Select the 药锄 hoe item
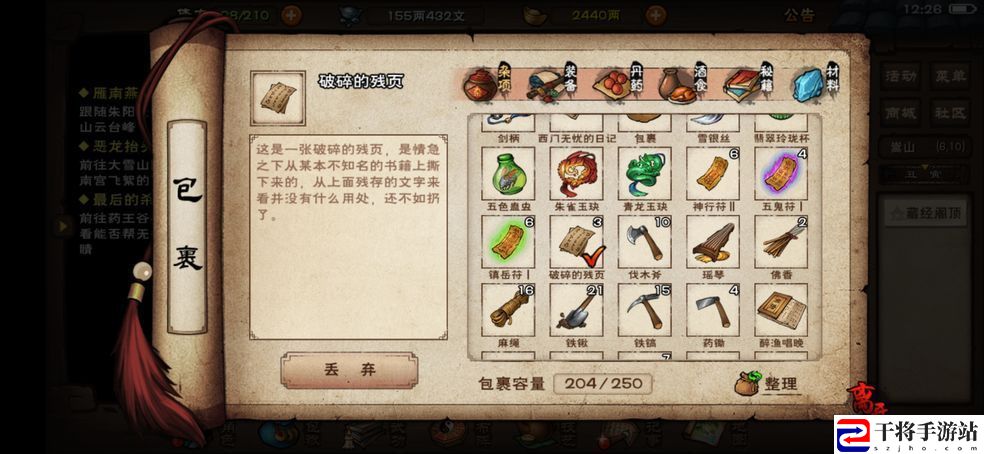Image resolution: width=984 pixels, height=454 pixels. coord(713,310)
